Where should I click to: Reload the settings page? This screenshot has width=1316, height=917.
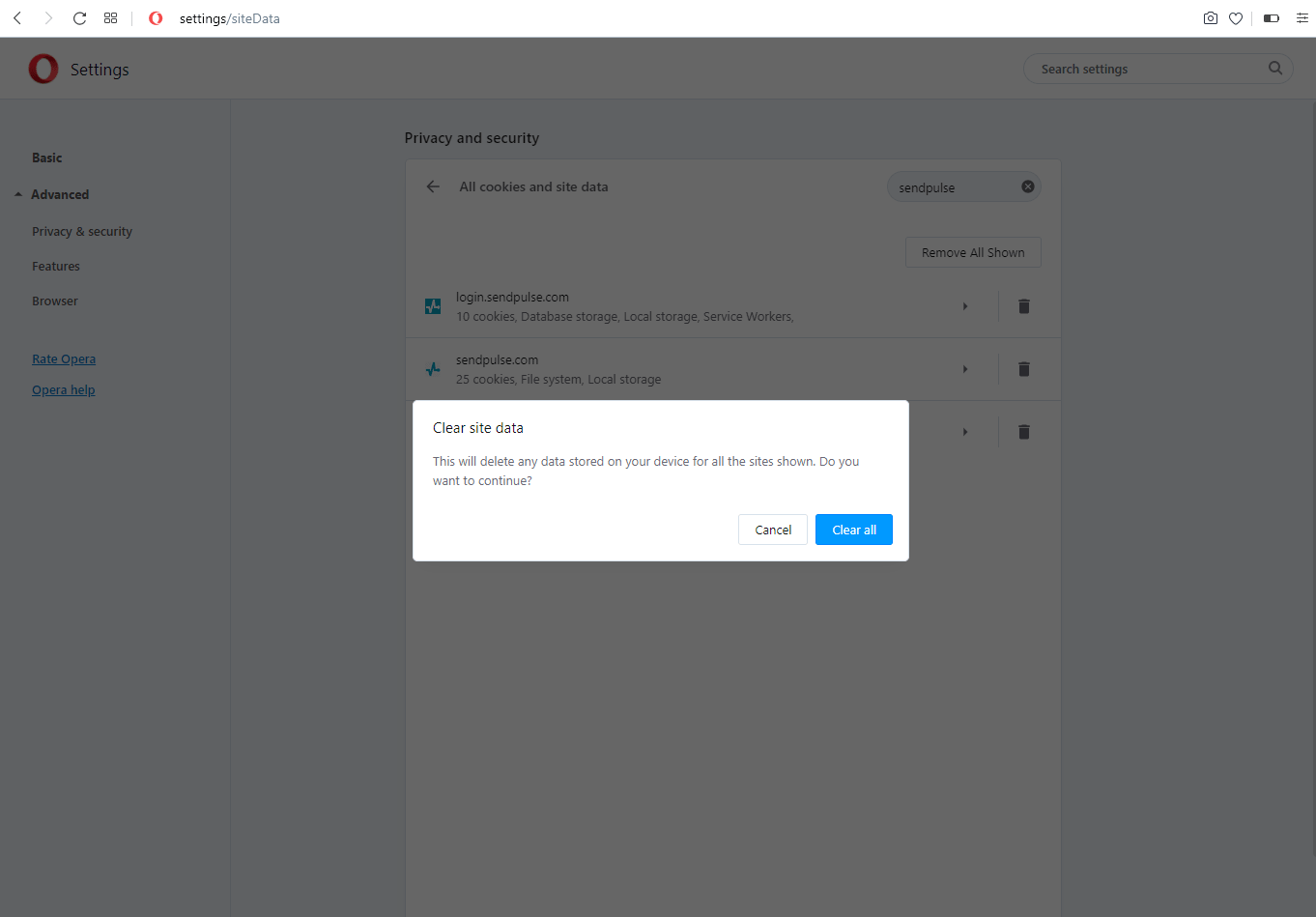(x=79, y=18)
